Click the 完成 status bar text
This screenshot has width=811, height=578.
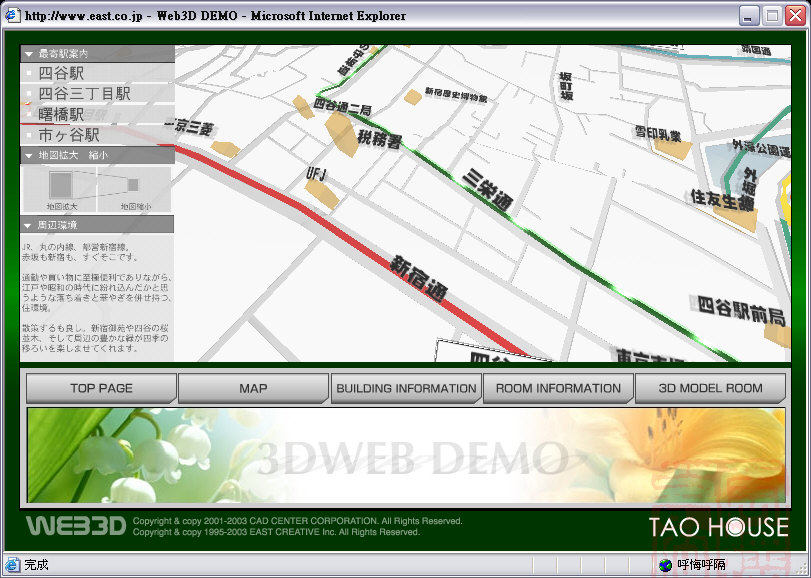[x=36, y=565]
